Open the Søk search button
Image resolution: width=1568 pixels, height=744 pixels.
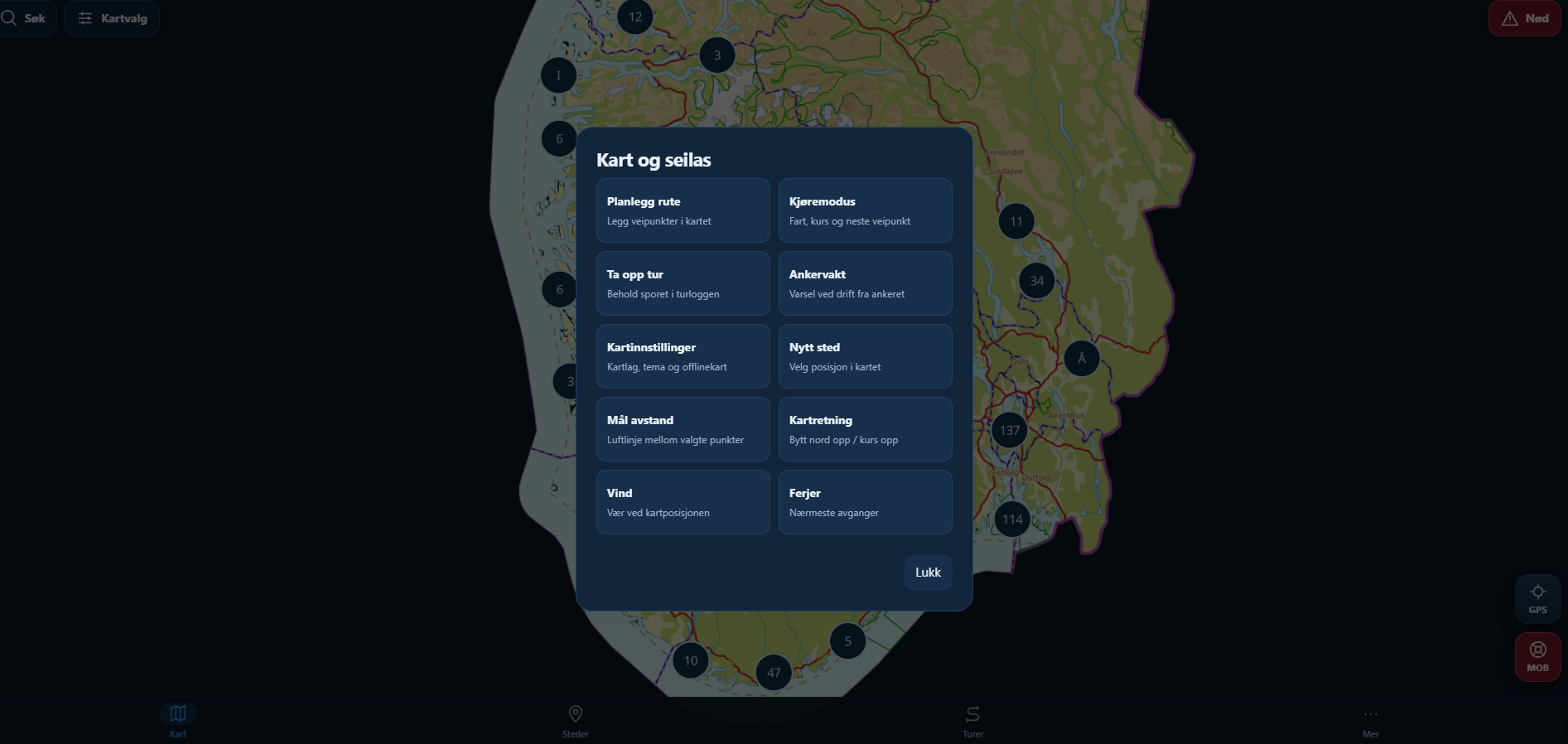coord(26,18)
